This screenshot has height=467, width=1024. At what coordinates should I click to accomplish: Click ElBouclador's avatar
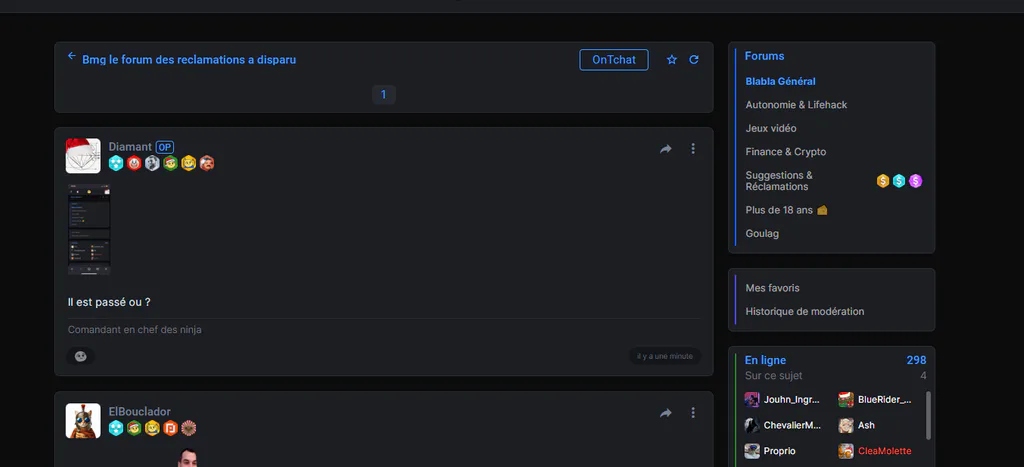83,421
